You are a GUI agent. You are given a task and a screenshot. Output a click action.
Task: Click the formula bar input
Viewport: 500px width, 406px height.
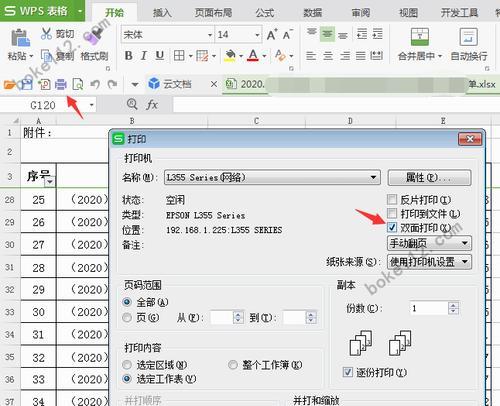[x=336, y=105]
